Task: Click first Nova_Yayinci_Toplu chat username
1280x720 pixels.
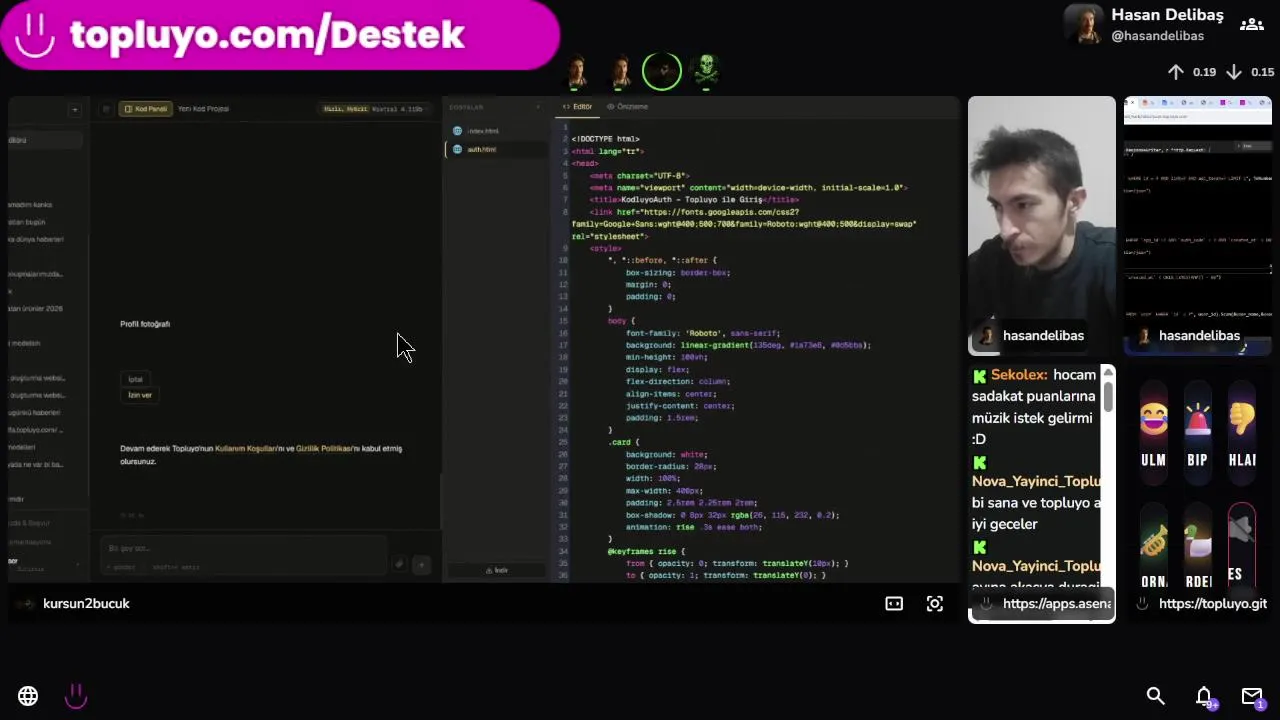Action: 1036,481
